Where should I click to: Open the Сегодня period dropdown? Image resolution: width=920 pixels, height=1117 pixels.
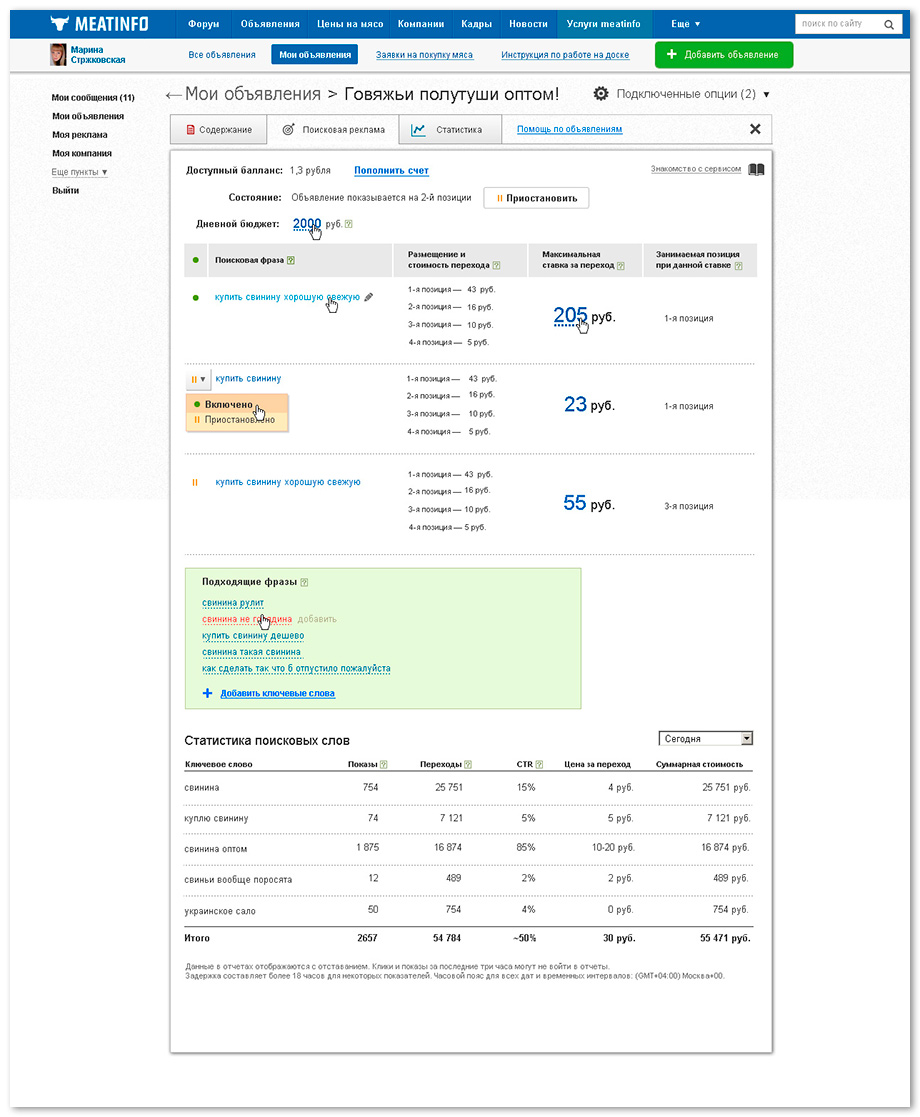pyautogui.click(x=705, y=739)
